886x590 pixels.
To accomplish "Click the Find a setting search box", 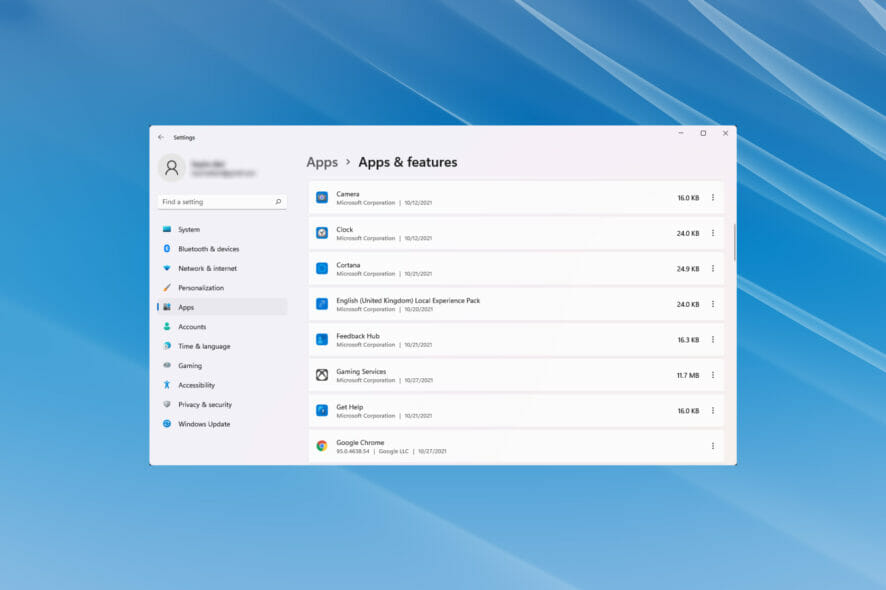I will 215,202.
